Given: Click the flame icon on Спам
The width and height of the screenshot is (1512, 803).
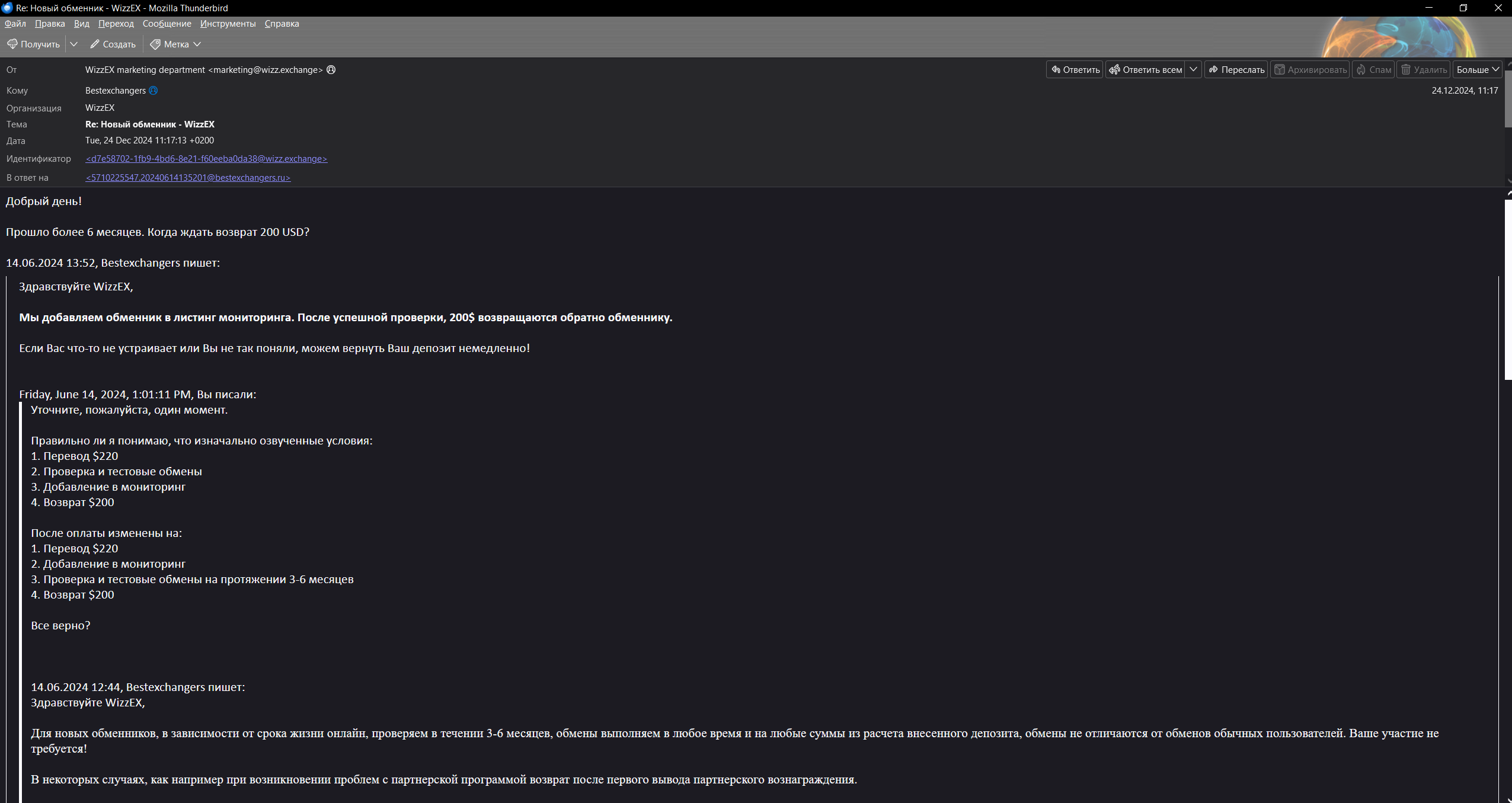Looking at the screenshot, I should pyautogui.click(x=1361, y=70).
